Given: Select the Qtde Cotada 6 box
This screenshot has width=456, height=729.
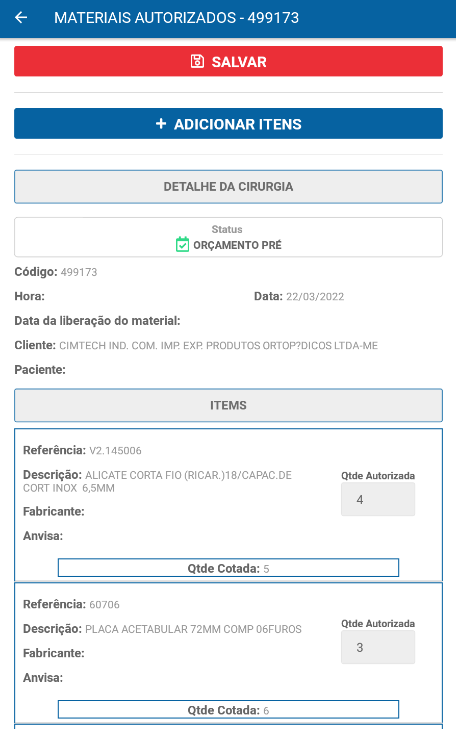Looking at the screenshot, I should [228, 710].
